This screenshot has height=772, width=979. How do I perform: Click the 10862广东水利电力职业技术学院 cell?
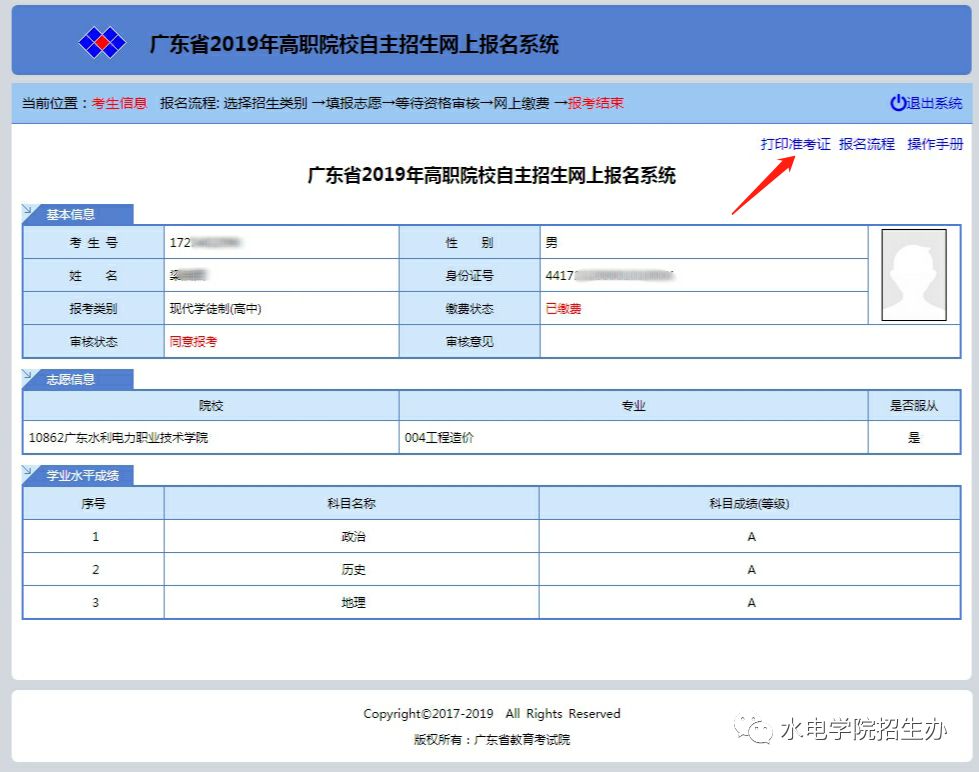click(x=119, y=437)
